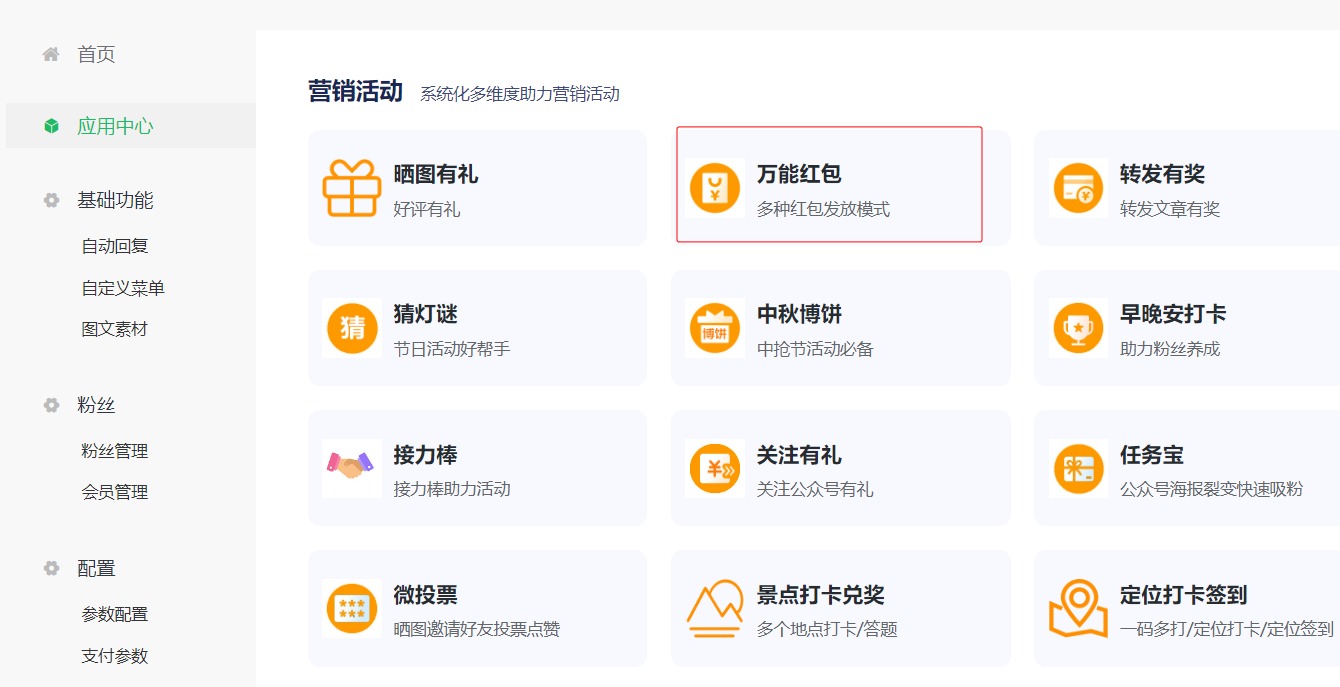Image resolution: width=1340 pixels, height=687 pixels.
Task: Open the 关注有礼 title text
Action: click(x=799, y=455)
